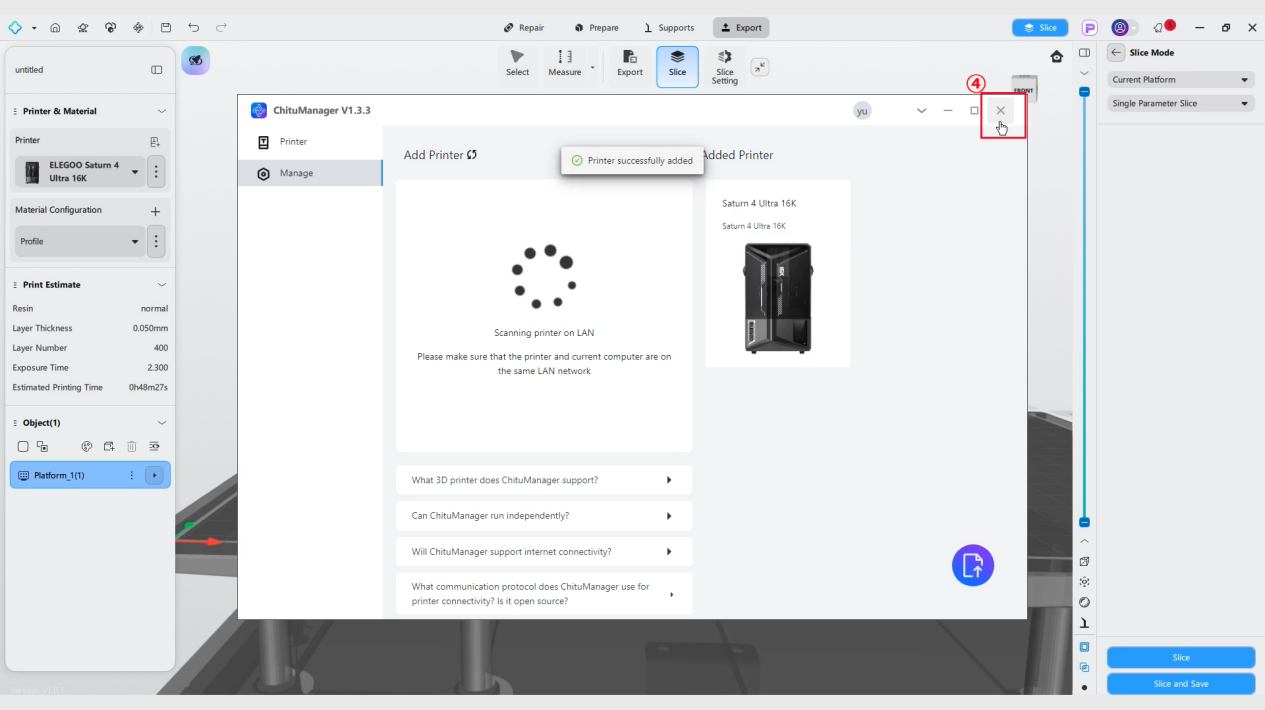
Task: Open ChituManager title bar chevron dropdown
Action: pos(921,111)
